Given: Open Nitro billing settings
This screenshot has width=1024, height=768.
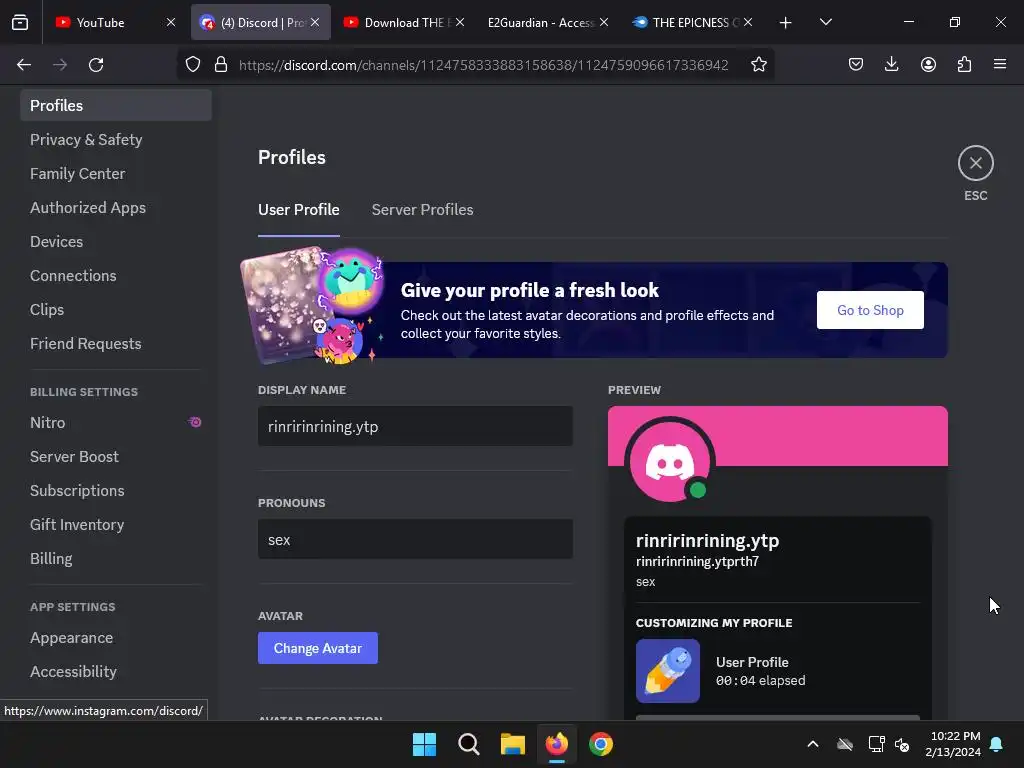Looking at the screenshot, I should click(x=116, y=423).
